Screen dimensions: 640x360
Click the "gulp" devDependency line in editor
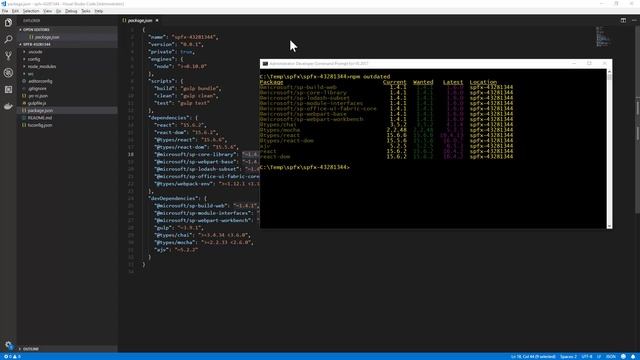tap(179, 228)
